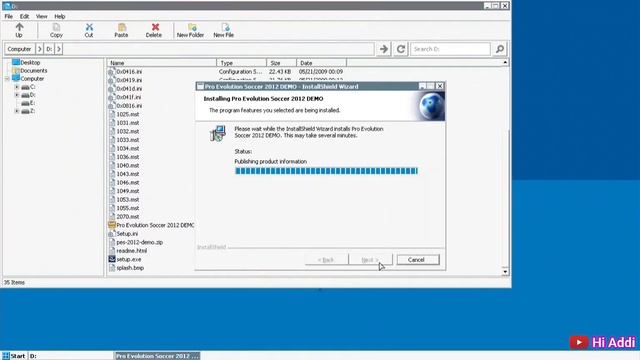Viewport: 640px width, 360px height.
Task: Expand the C: drive node
Action: (x=17, y=87)
